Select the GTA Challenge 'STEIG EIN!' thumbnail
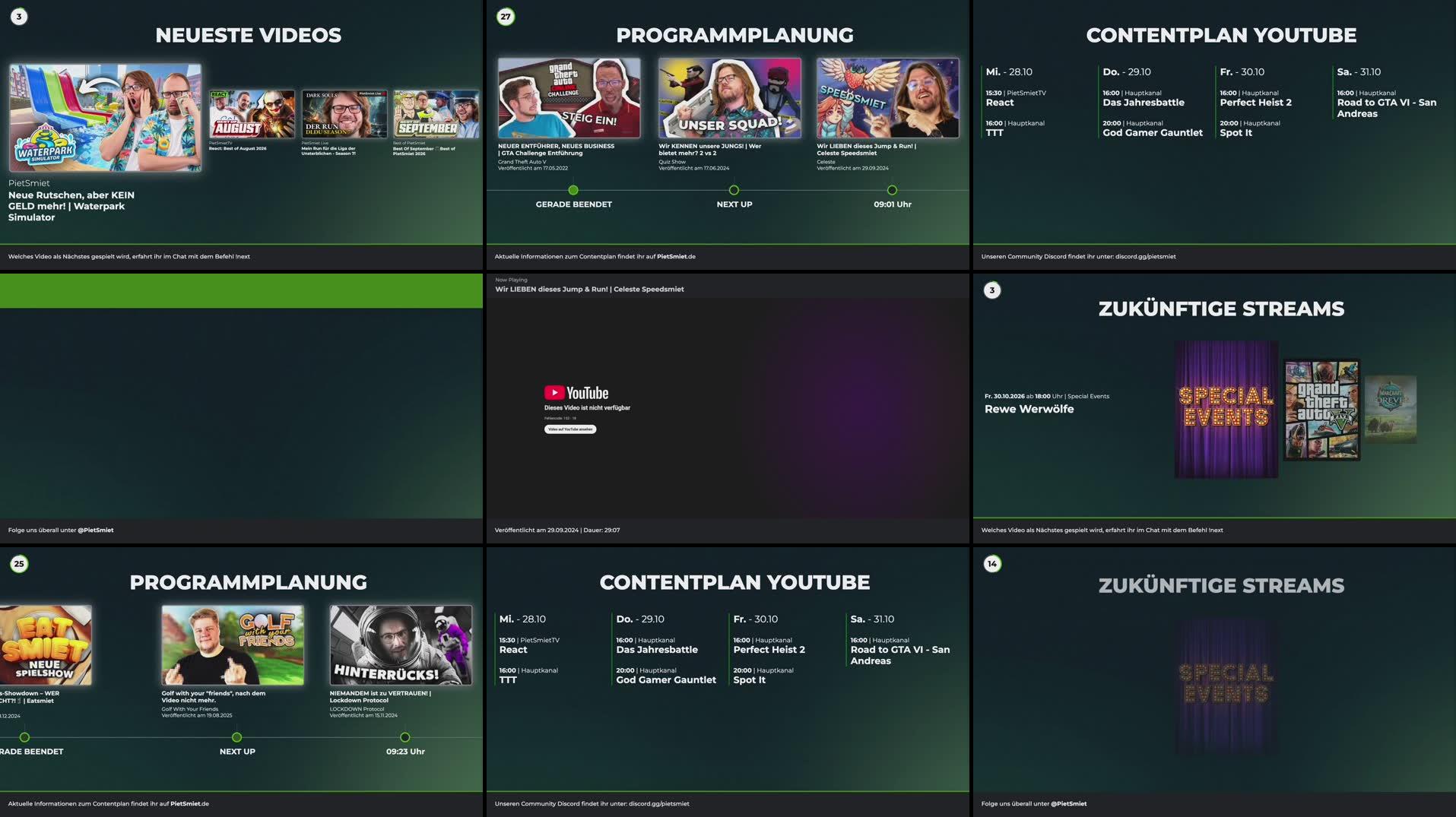The height and width of the screenshot is (817, 1456). (569, 98)
